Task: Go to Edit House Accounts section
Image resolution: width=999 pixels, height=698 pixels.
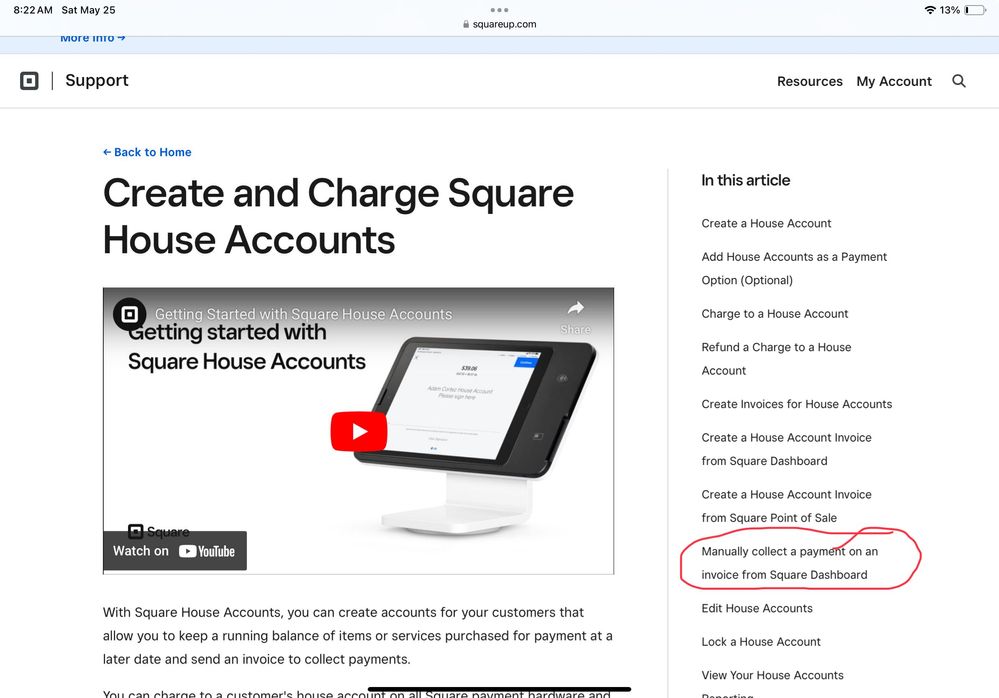Action: point(756,608)
